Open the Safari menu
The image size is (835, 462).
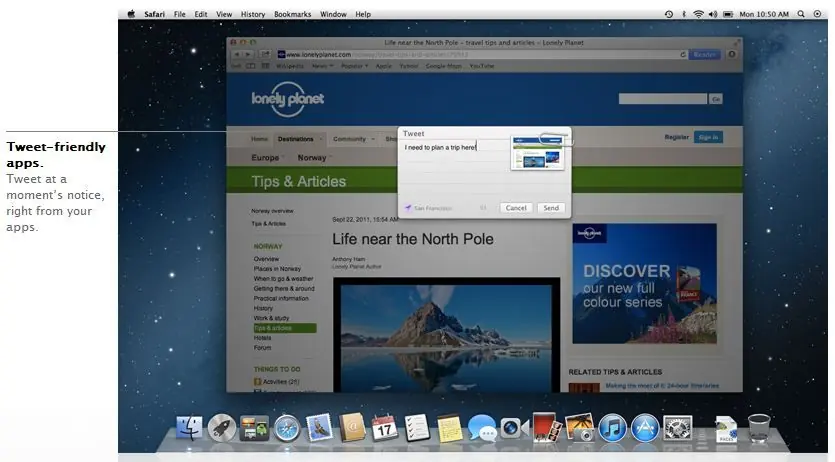(x=154, y=14)
